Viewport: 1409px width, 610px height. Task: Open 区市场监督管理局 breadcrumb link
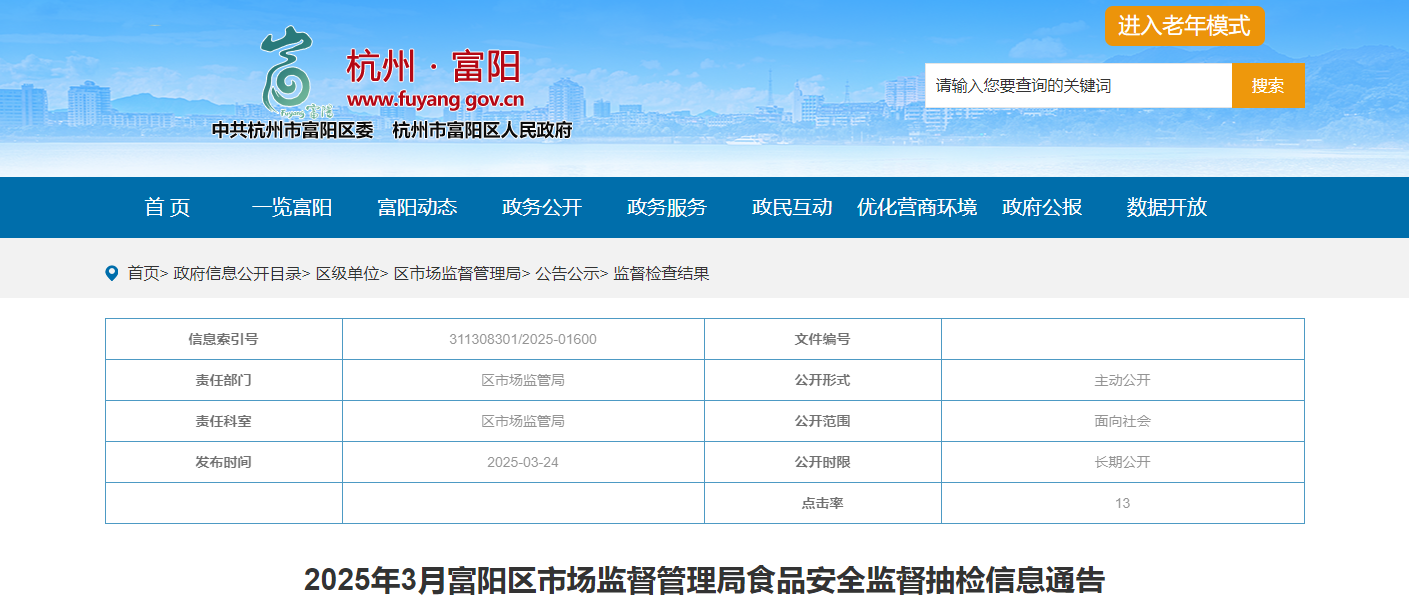457,273
